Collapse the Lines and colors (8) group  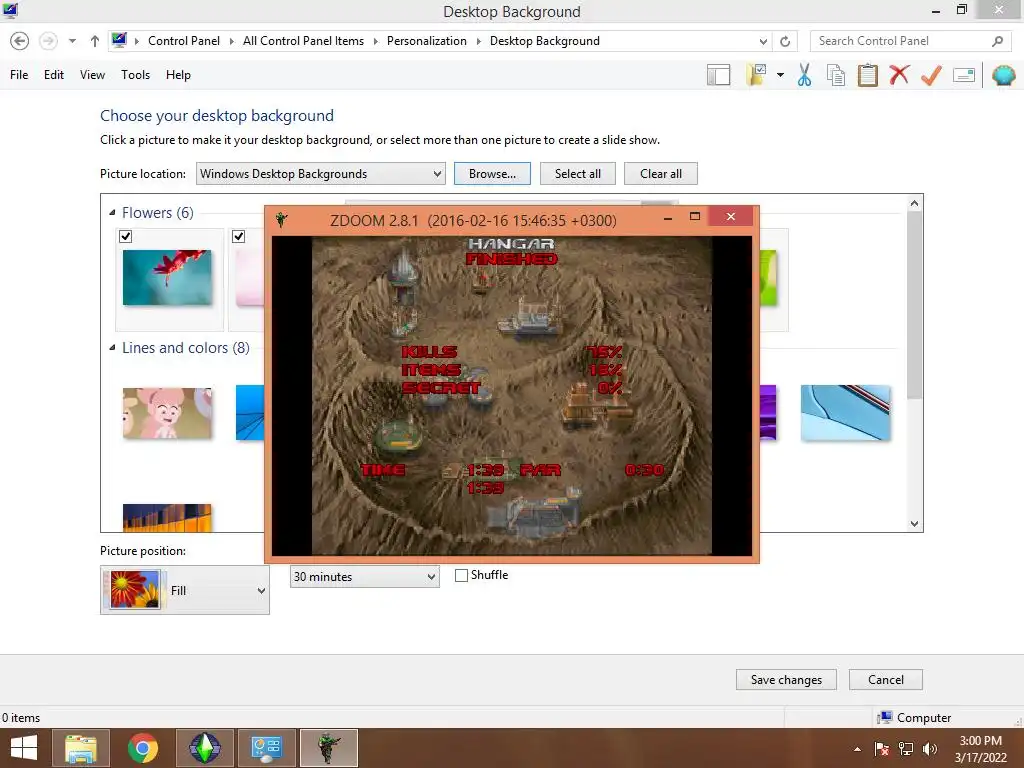pos(112,348)
